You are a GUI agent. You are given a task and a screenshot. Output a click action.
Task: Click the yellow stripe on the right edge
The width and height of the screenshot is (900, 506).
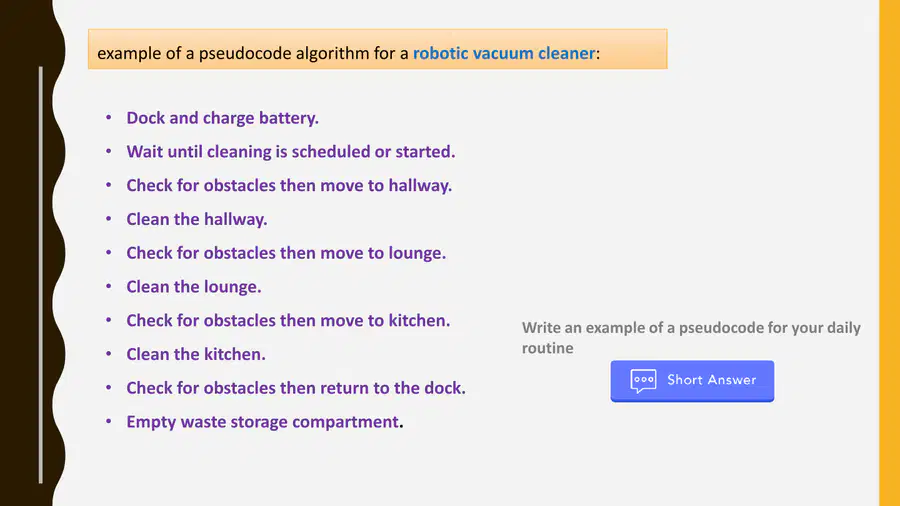click(x=889, y=253)
